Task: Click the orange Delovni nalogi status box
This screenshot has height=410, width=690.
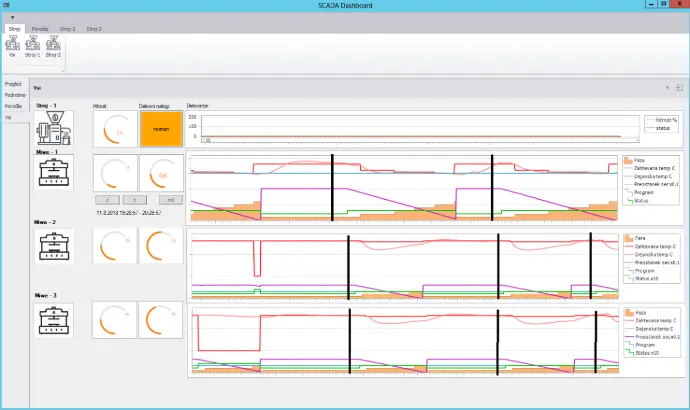Action: click(161, 128)
